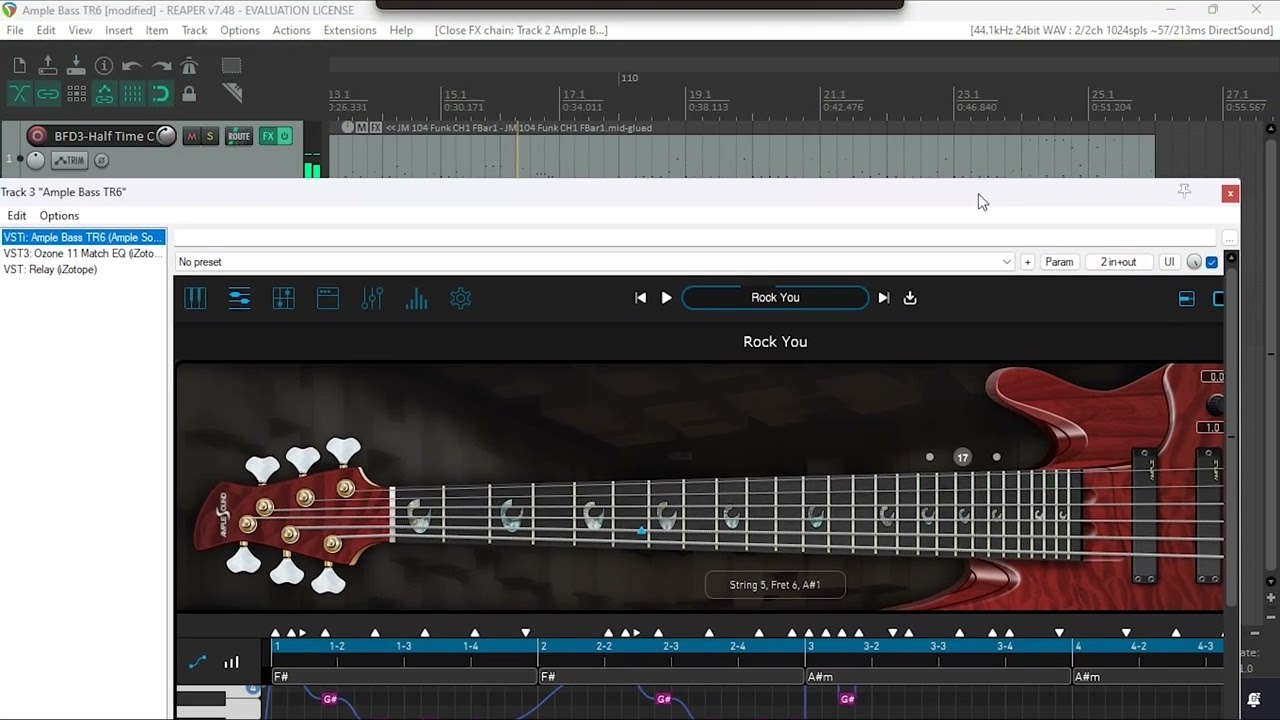This screenshot has width=1280, height=720.
Task: Open Ample Bass mixer faders icon
Action: point(284,298)
